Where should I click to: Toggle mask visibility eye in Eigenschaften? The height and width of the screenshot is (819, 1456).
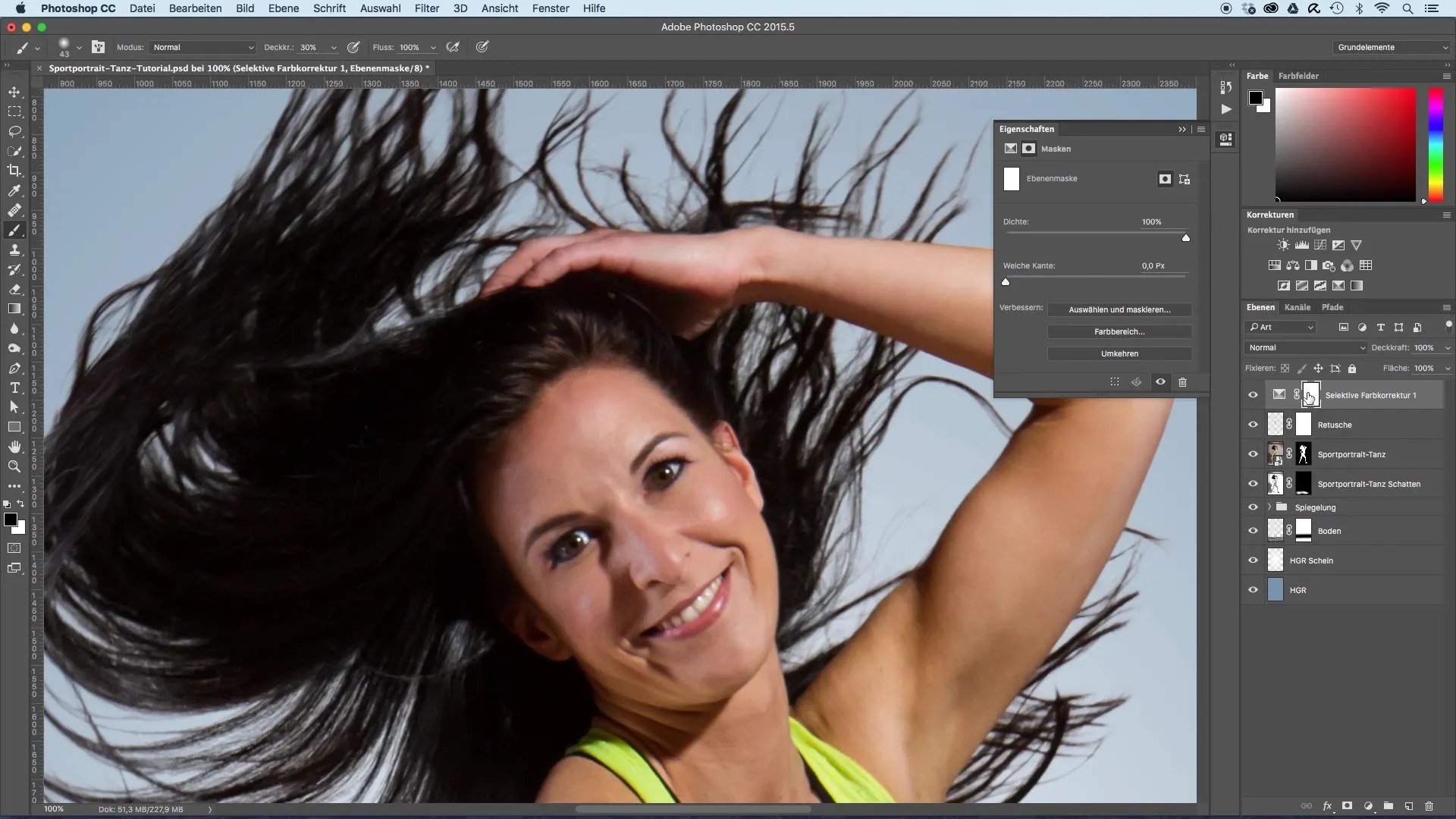1160,382
